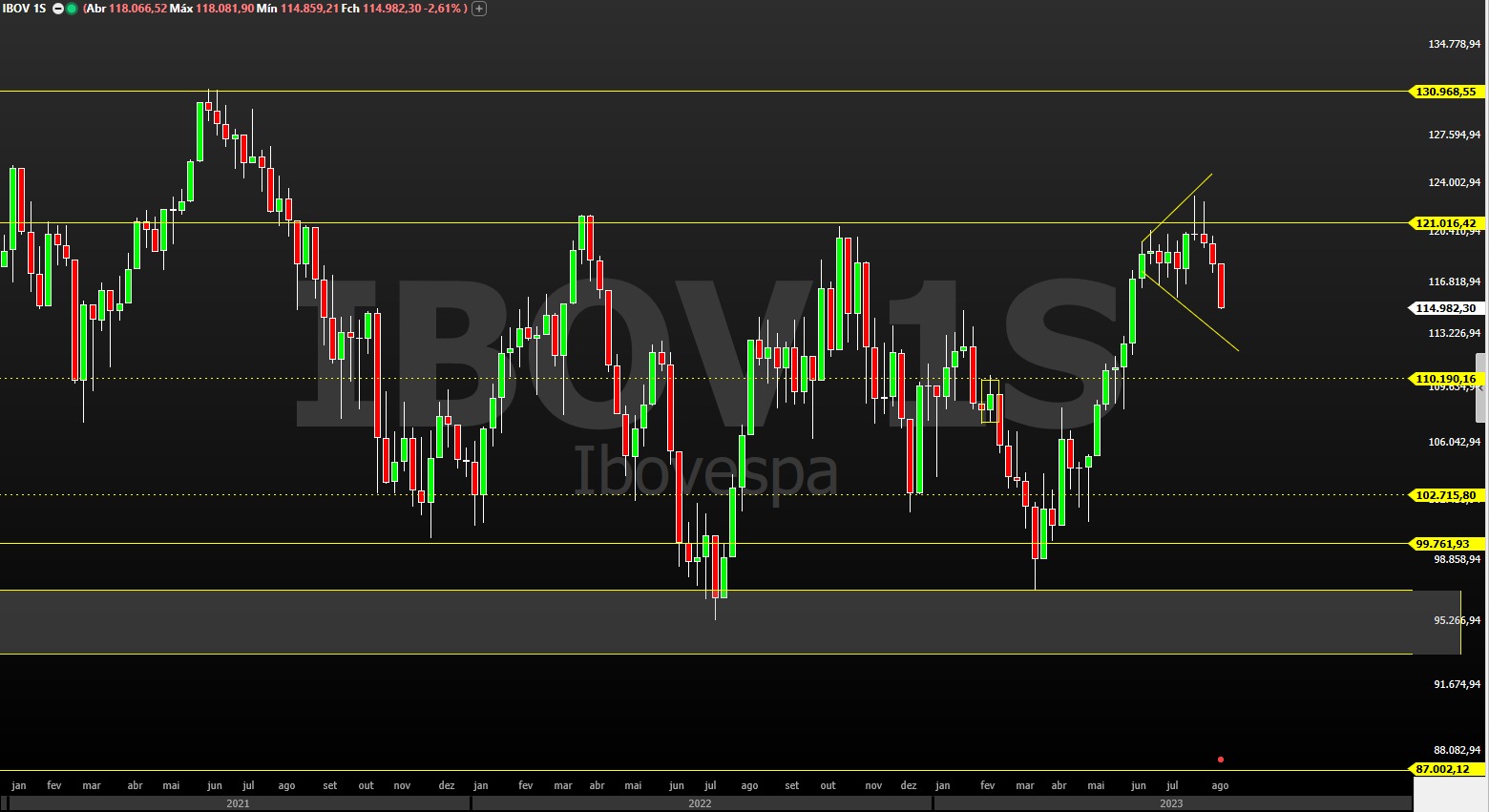Image resolution: width=1489 pixels, height=812 pixels.
Task: Click the Fch 114.982,30 quote text
Action: tap(382, 9)
